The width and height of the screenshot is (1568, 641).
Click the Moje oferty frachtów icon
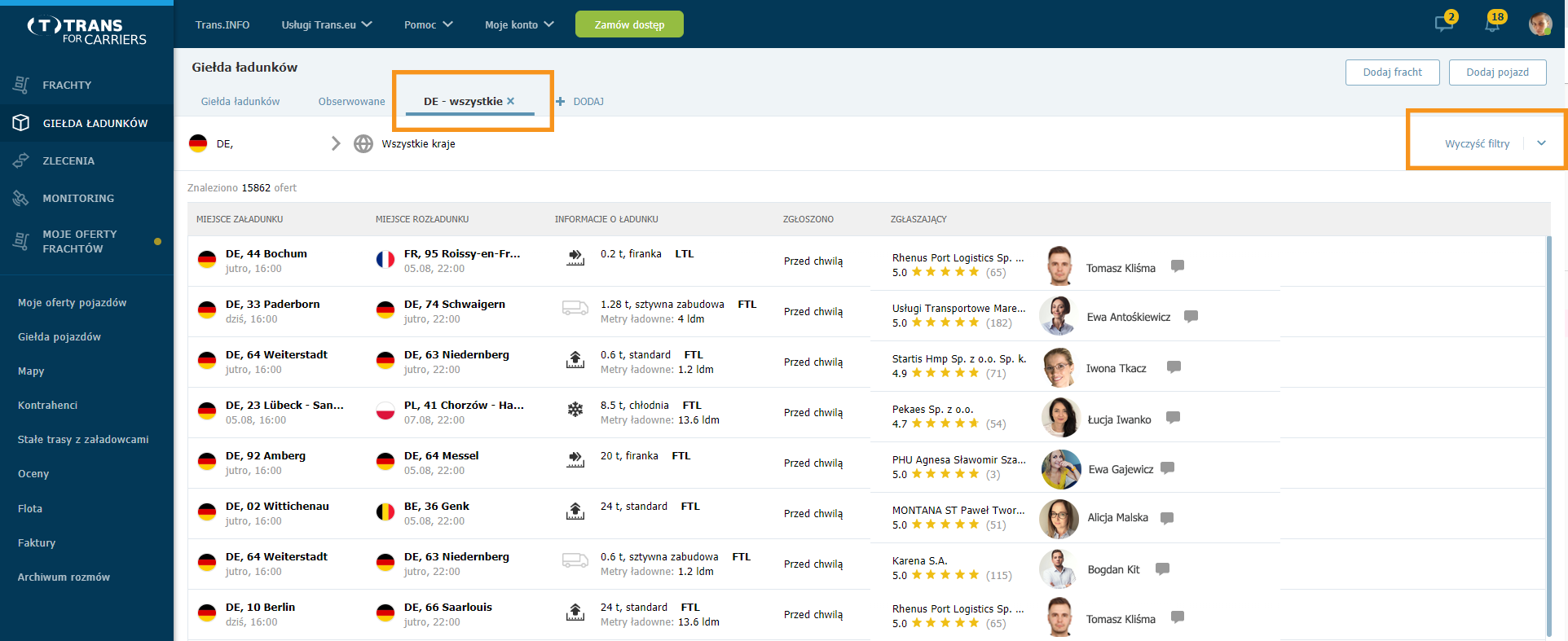click(x=21, y=241)
